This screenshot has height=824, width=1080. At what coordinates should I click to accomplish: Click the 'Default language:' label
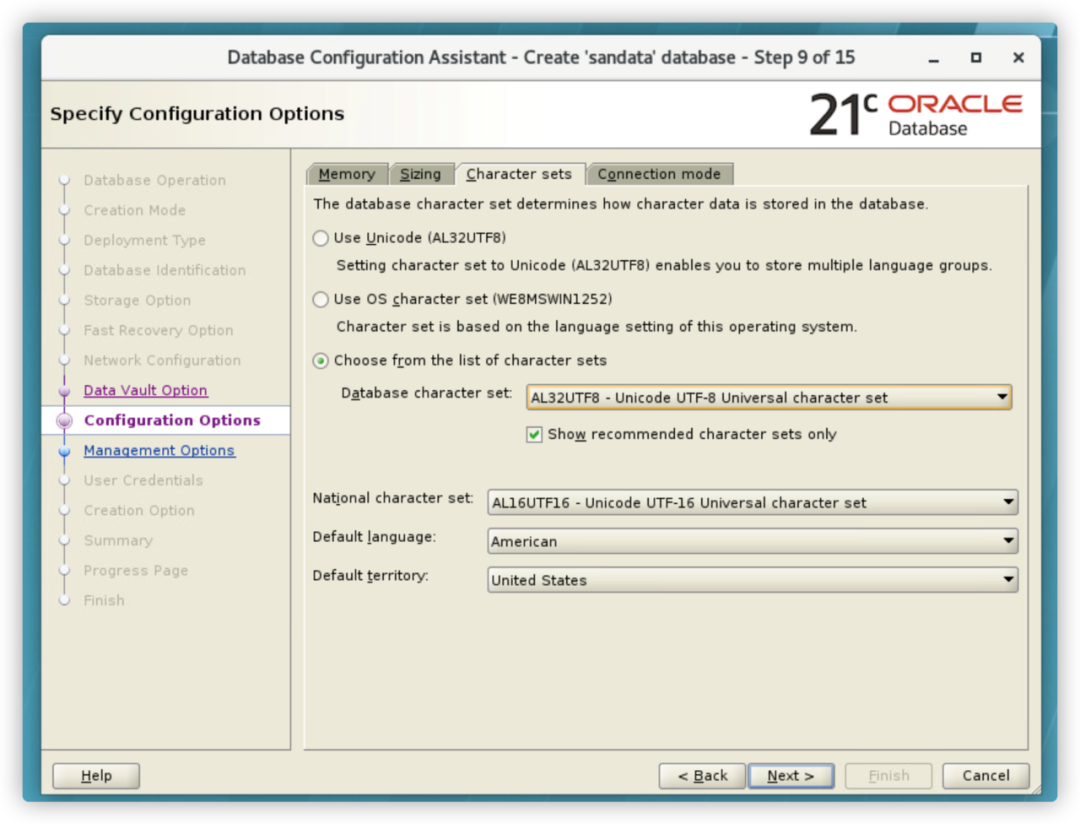click(374, 537)
